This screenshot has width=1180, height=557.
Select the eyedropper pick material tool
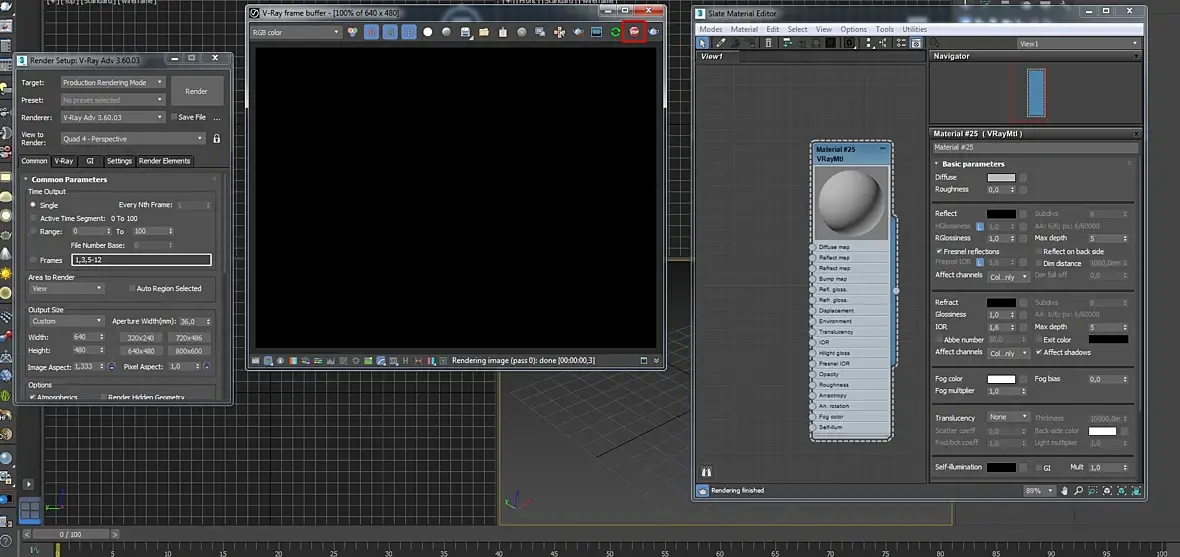point(721,43)
